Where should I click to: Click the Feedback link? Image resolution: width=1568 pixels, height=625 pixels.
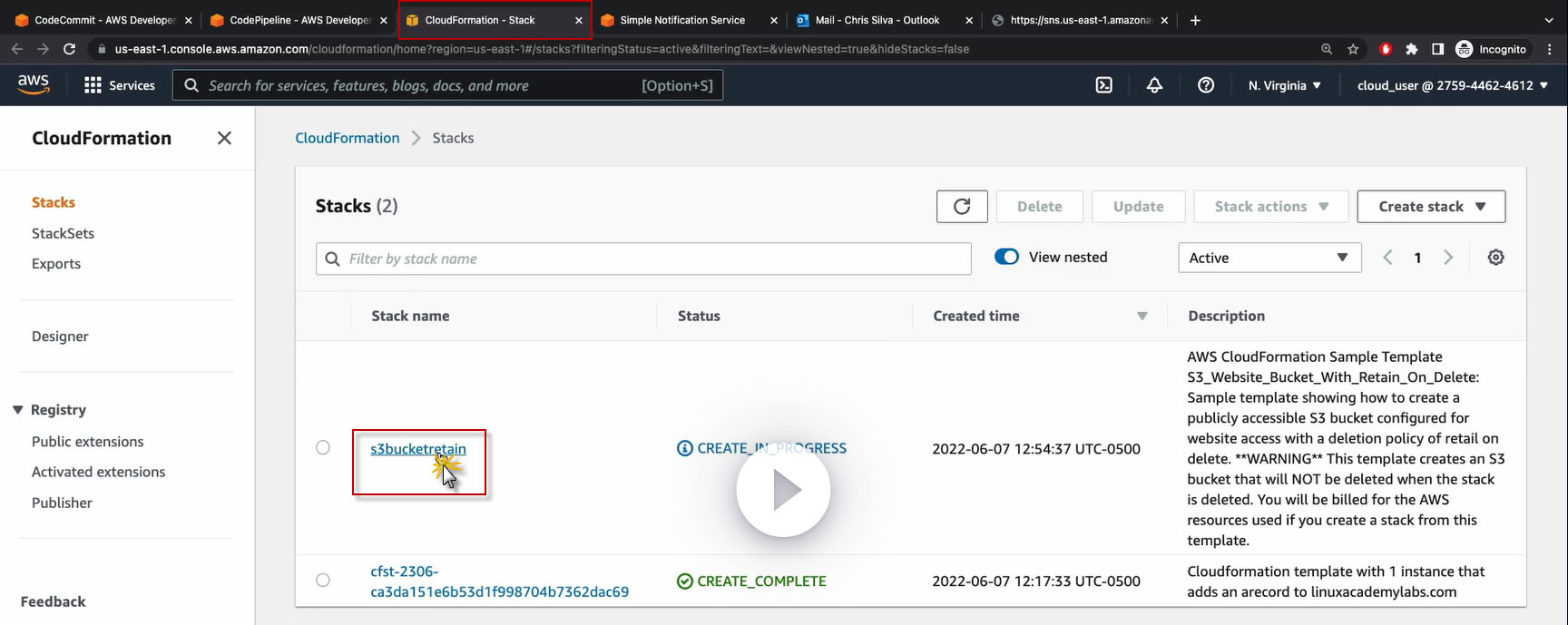click(54, 601)
